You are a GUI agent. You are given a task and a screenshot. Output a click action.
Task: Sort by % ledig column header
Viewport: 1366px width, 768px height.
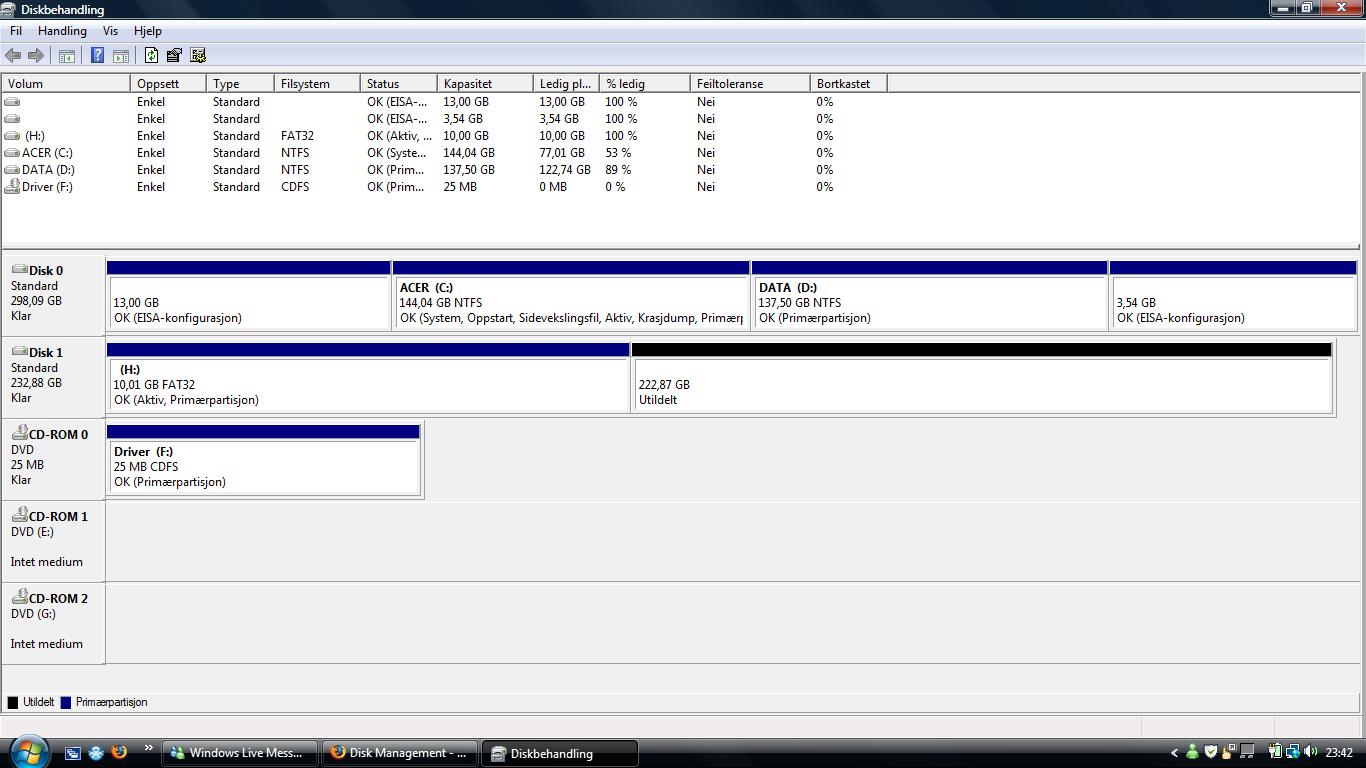644,84
